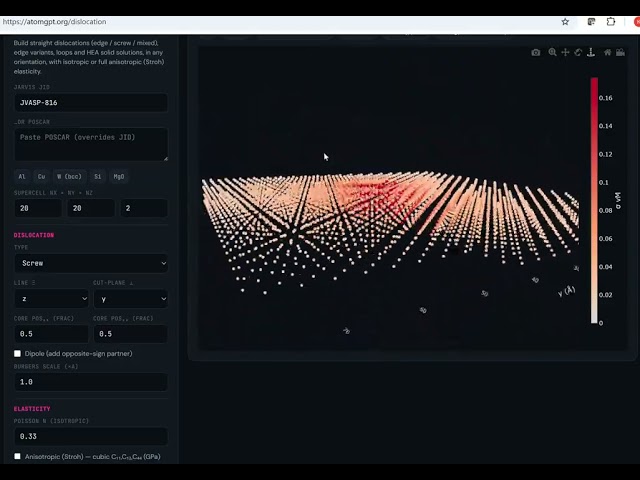The height and width of the screenshot is (480, 640).
Task: Enable turntable rotation in plot toolbar
Action: click(591, 52)
